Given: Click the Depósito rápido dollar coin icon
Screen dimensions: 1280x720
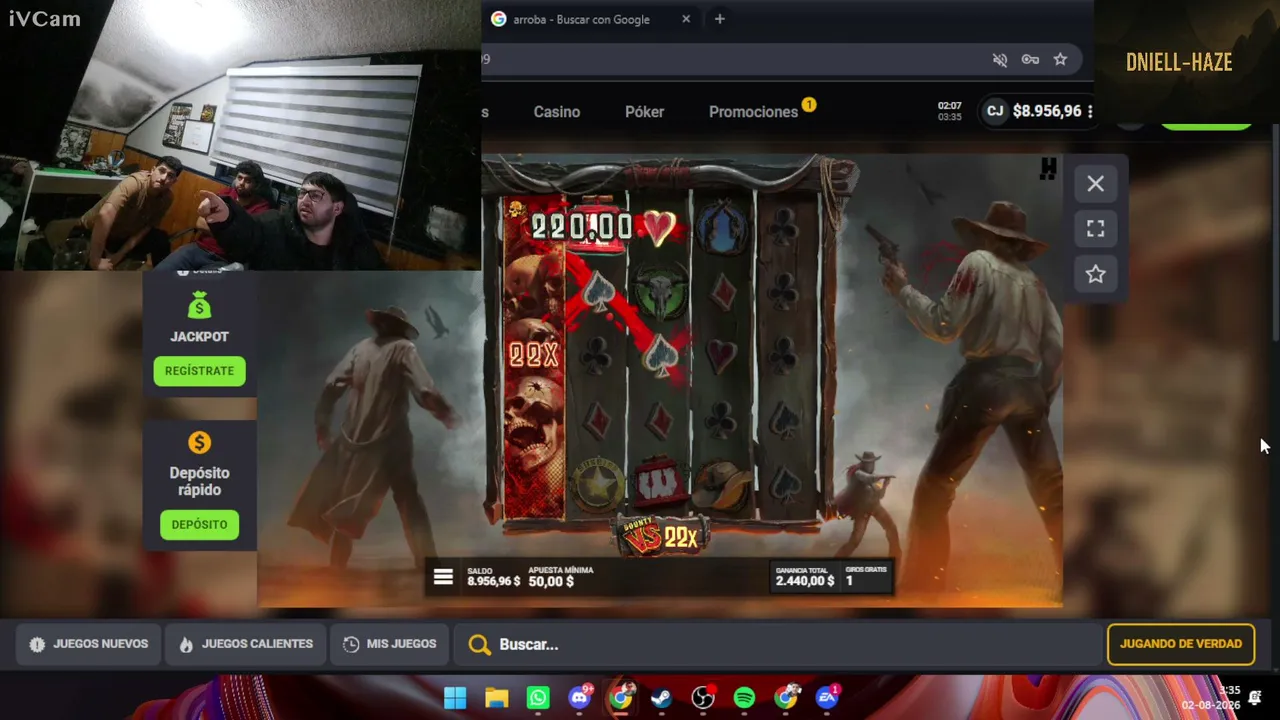Looking at the screenshot, I should click(199, 443).
